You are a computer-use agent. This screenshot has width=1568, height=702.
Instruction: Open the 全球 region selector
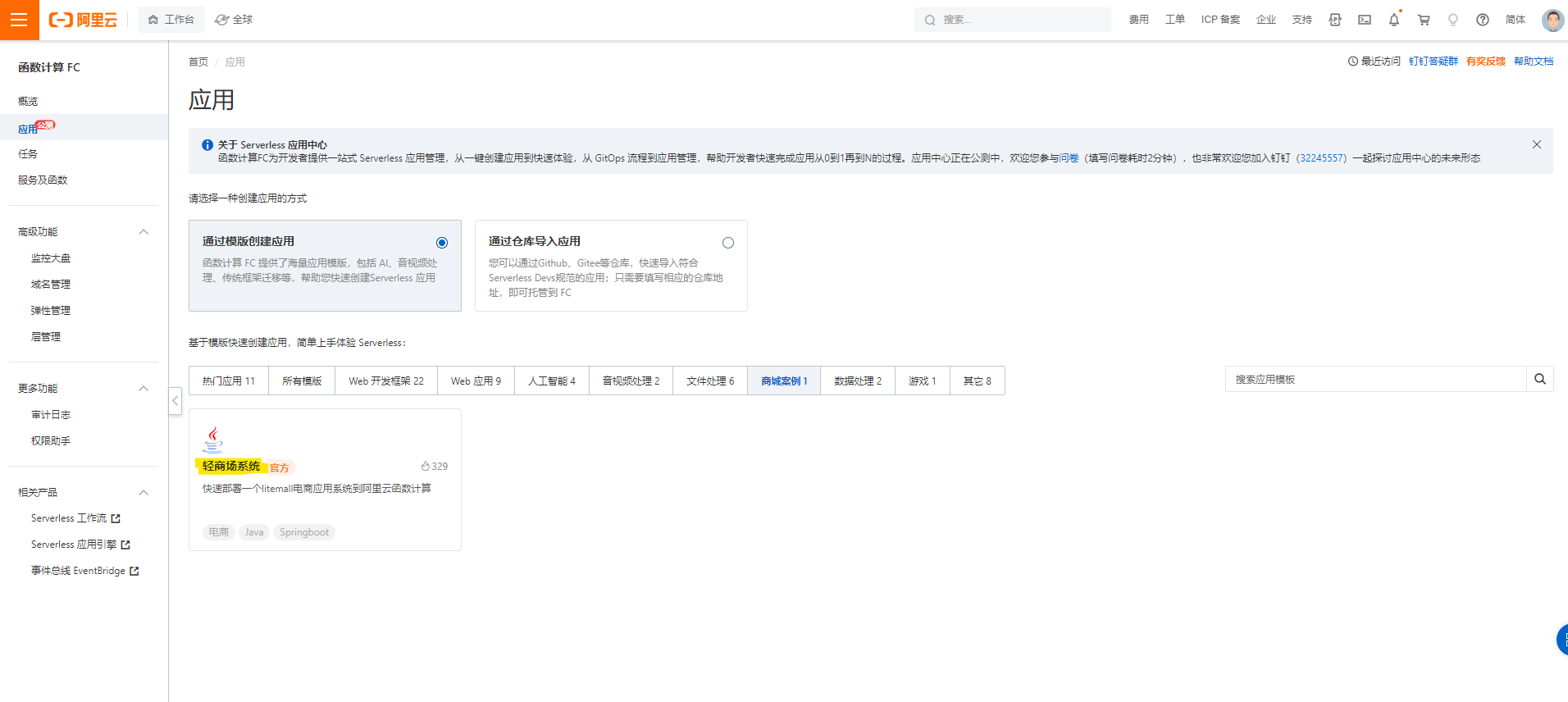[234, 20]
